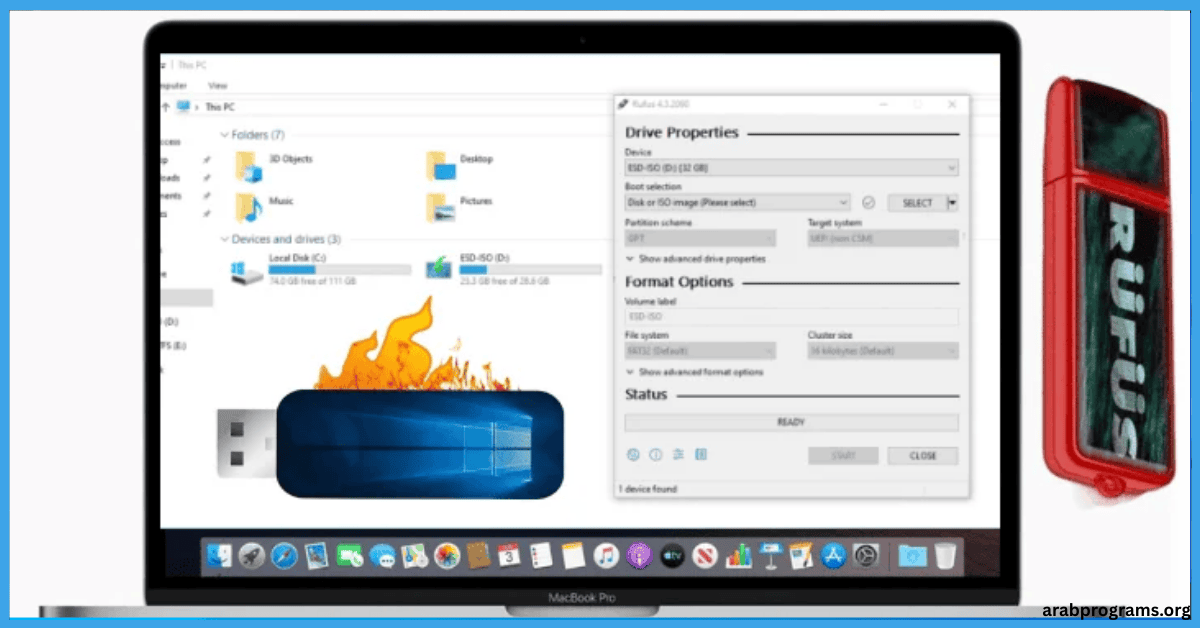The height and width of the screenshot is (628, 1200).
Task: Open the Device dropdown in Rufus
Action: 791,168
